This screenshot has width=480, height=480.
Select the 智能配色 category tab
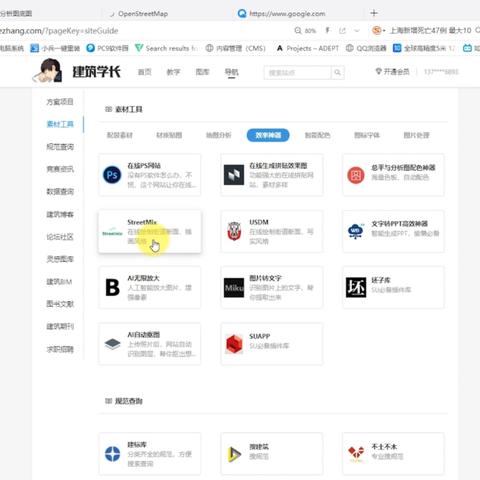tap(317, 135)
